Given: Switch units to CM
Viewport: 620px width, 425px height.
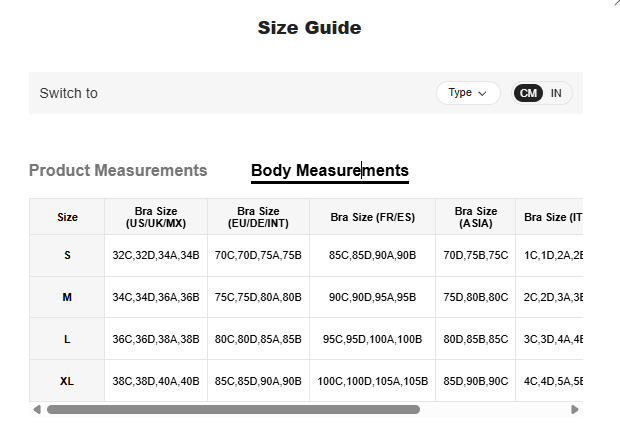Looking at the screenshot, I should click(528, 93).
